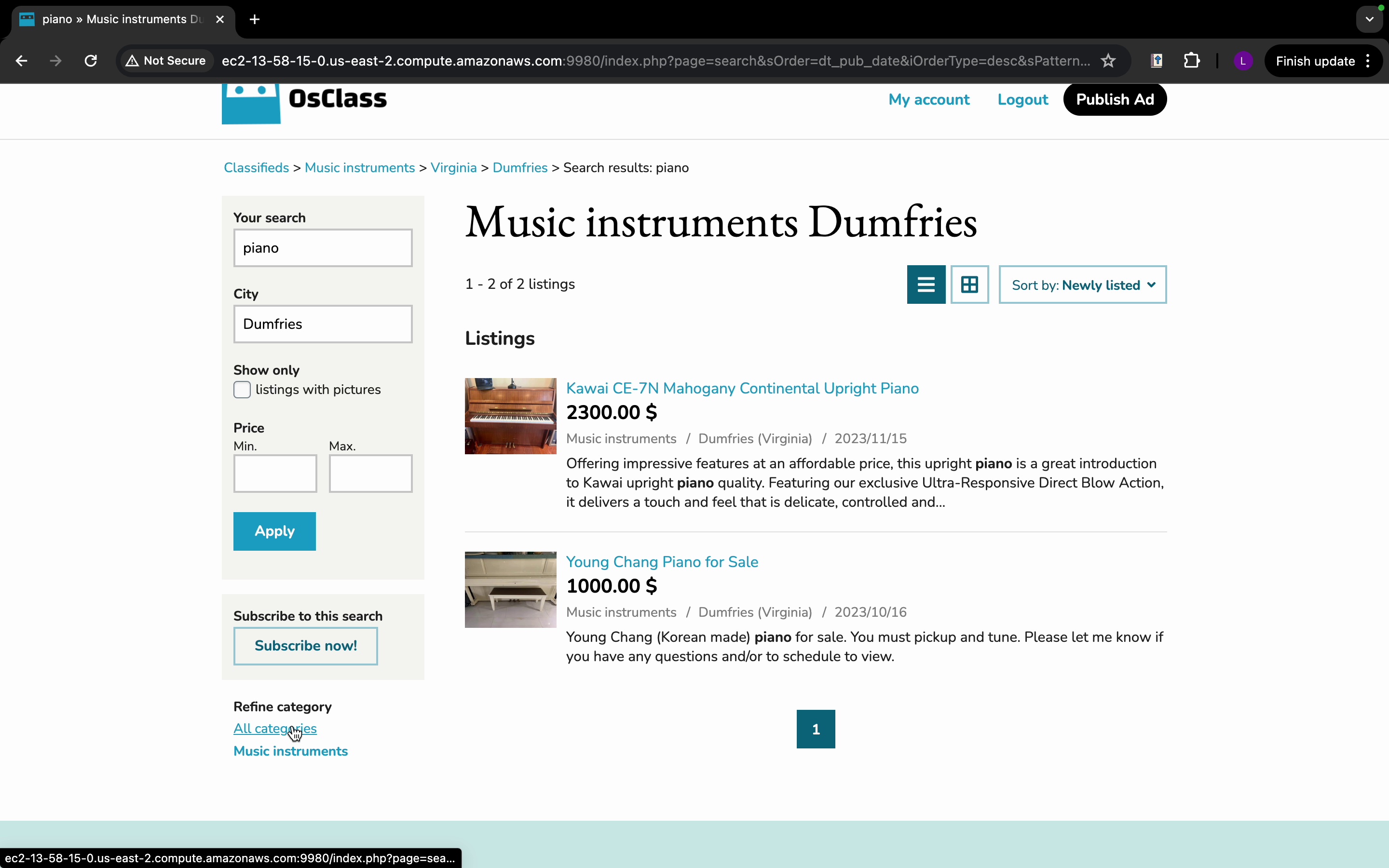Expand the tab search chevron

pos(1370,19)
